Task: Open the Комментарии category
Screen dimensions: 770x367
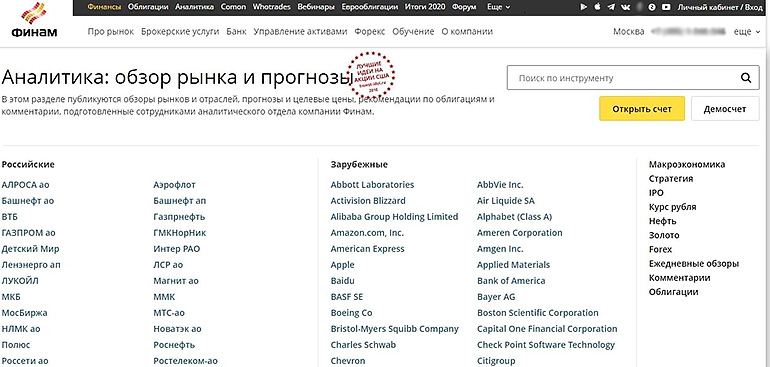Action: [680, 278]
